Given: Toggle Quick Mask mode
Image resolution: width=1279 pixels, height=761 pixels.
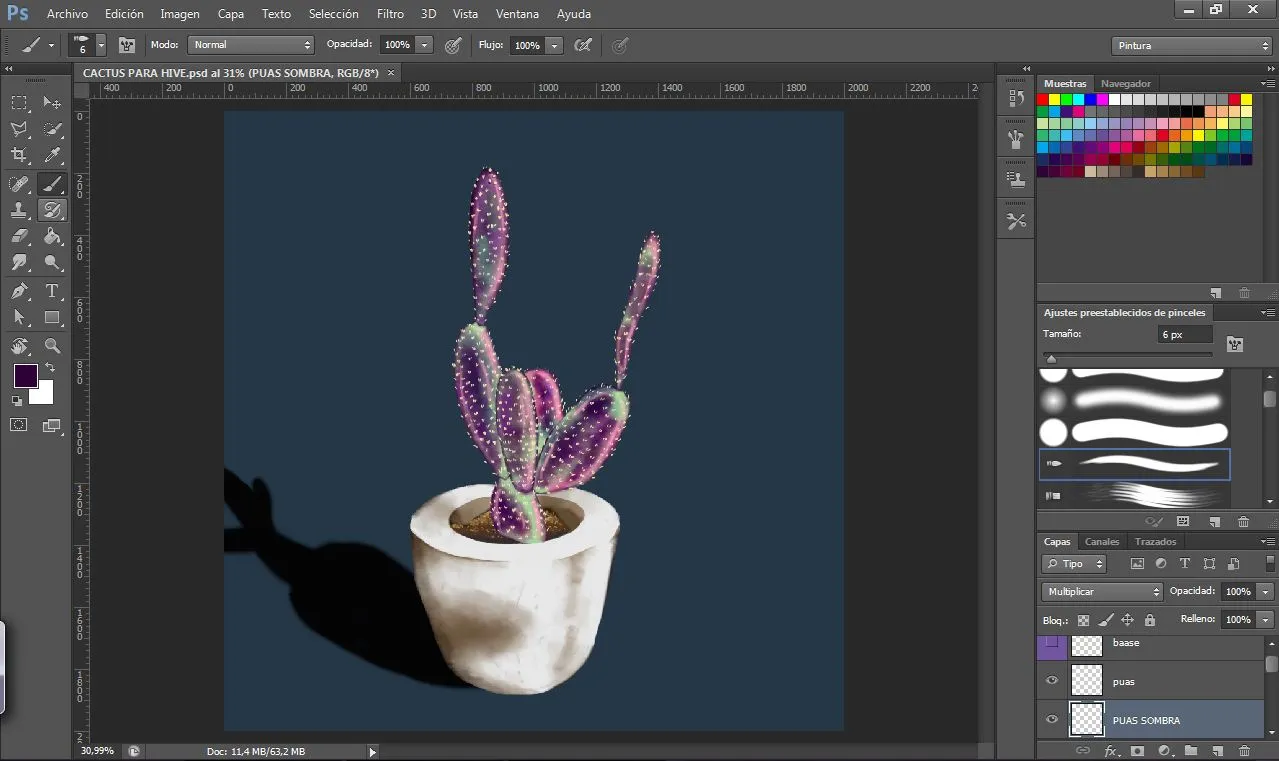Looking at the screenshot, I should 19,425.
